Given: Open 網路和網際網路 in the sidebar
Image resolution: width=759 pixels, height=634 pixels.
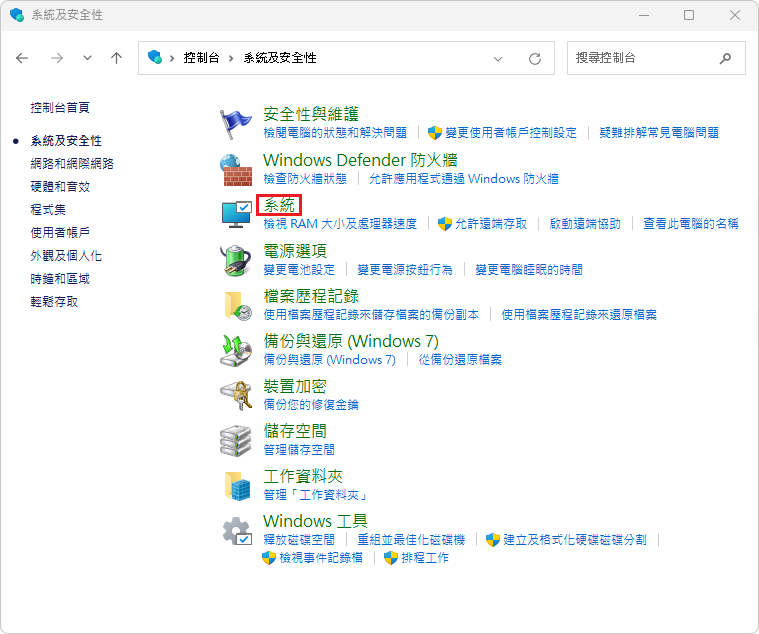Looking at the screenshot, I should (72, 163).
